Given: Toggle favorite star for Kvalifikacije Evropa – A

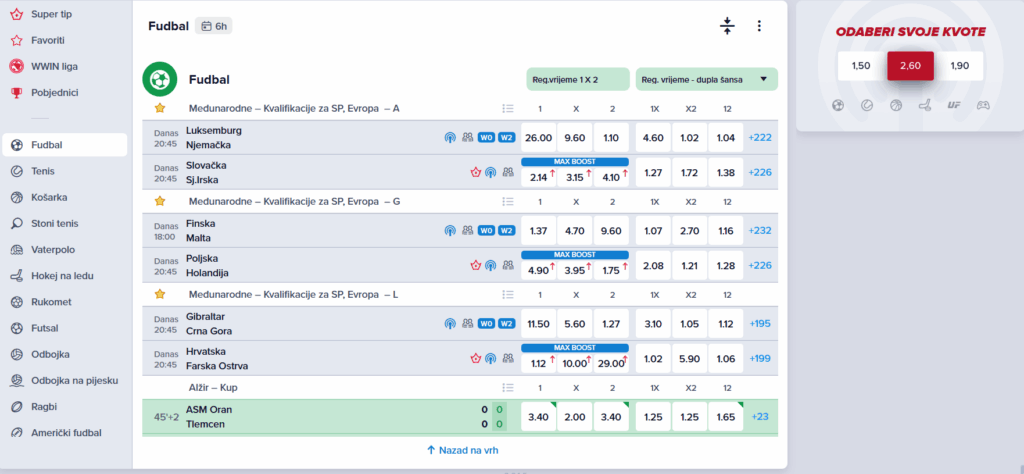Looking at the screenshot, I should click(159, 108).
